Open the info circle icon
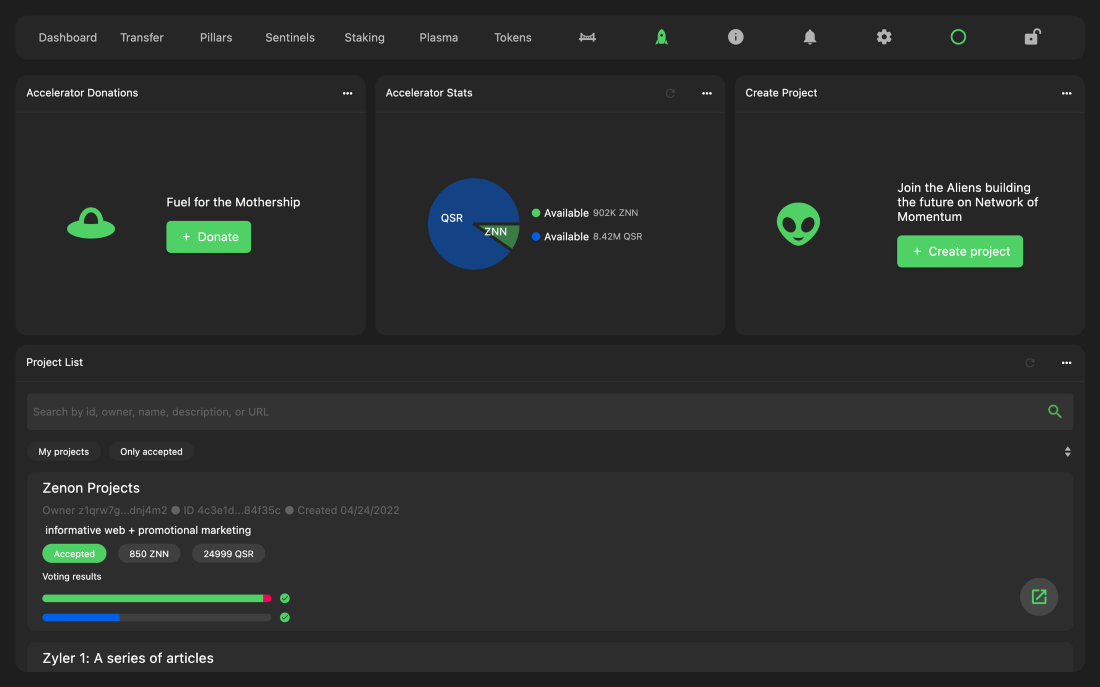This screenshot has width=1100, height=687. [x=736, y=37]
